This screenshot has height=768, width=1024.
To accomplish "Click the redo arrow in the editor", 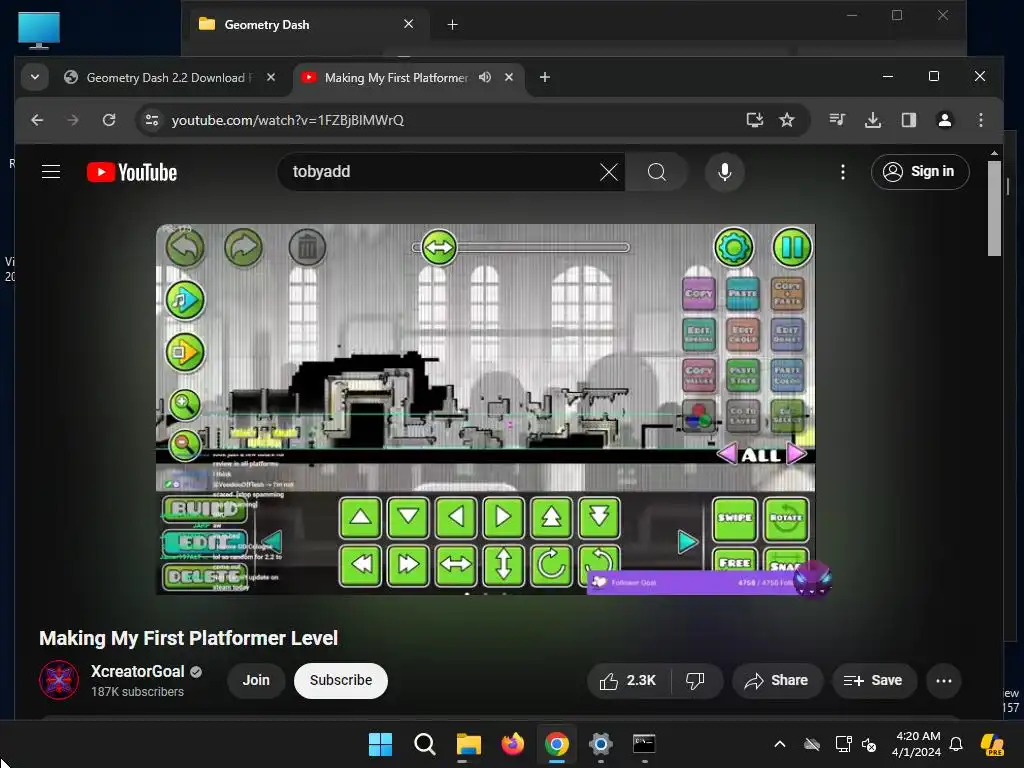I will pyautogui.click(x=244, y=248).
